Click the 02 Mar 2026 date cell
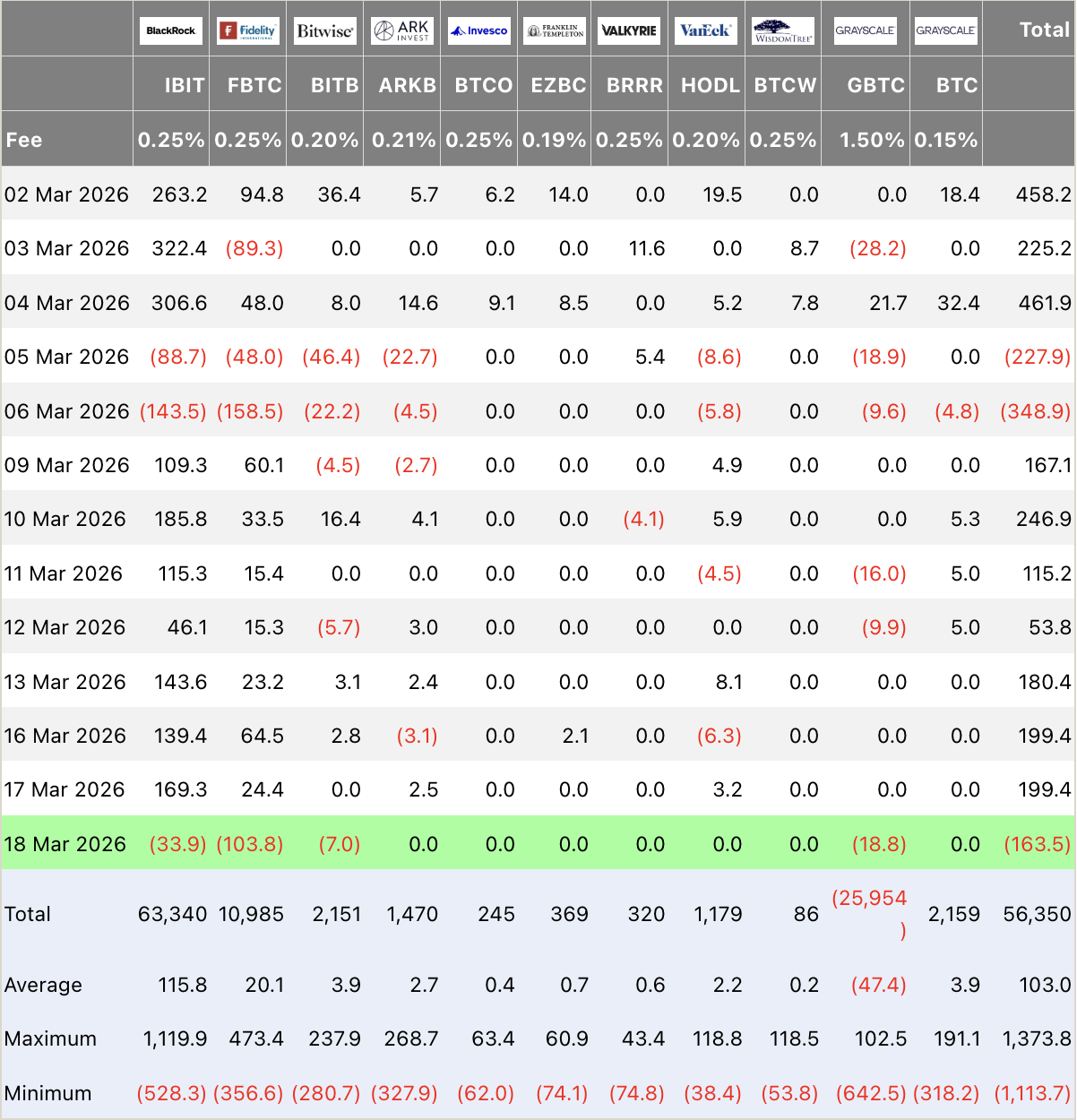 pos(66,194)
